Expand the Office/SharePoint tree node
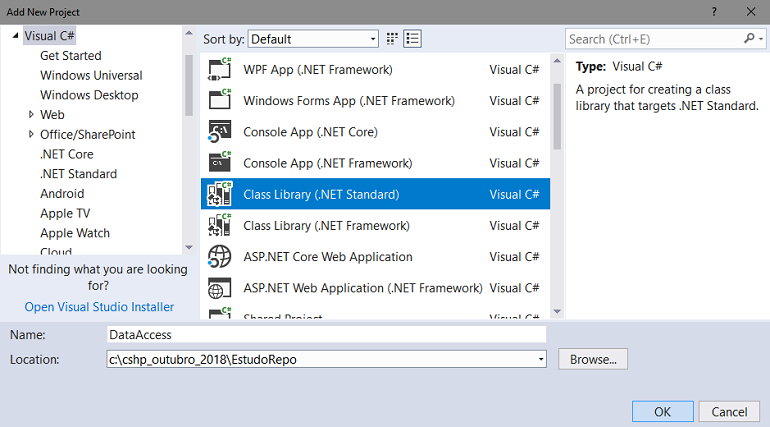The image size is (770, 427). [31, 134]
